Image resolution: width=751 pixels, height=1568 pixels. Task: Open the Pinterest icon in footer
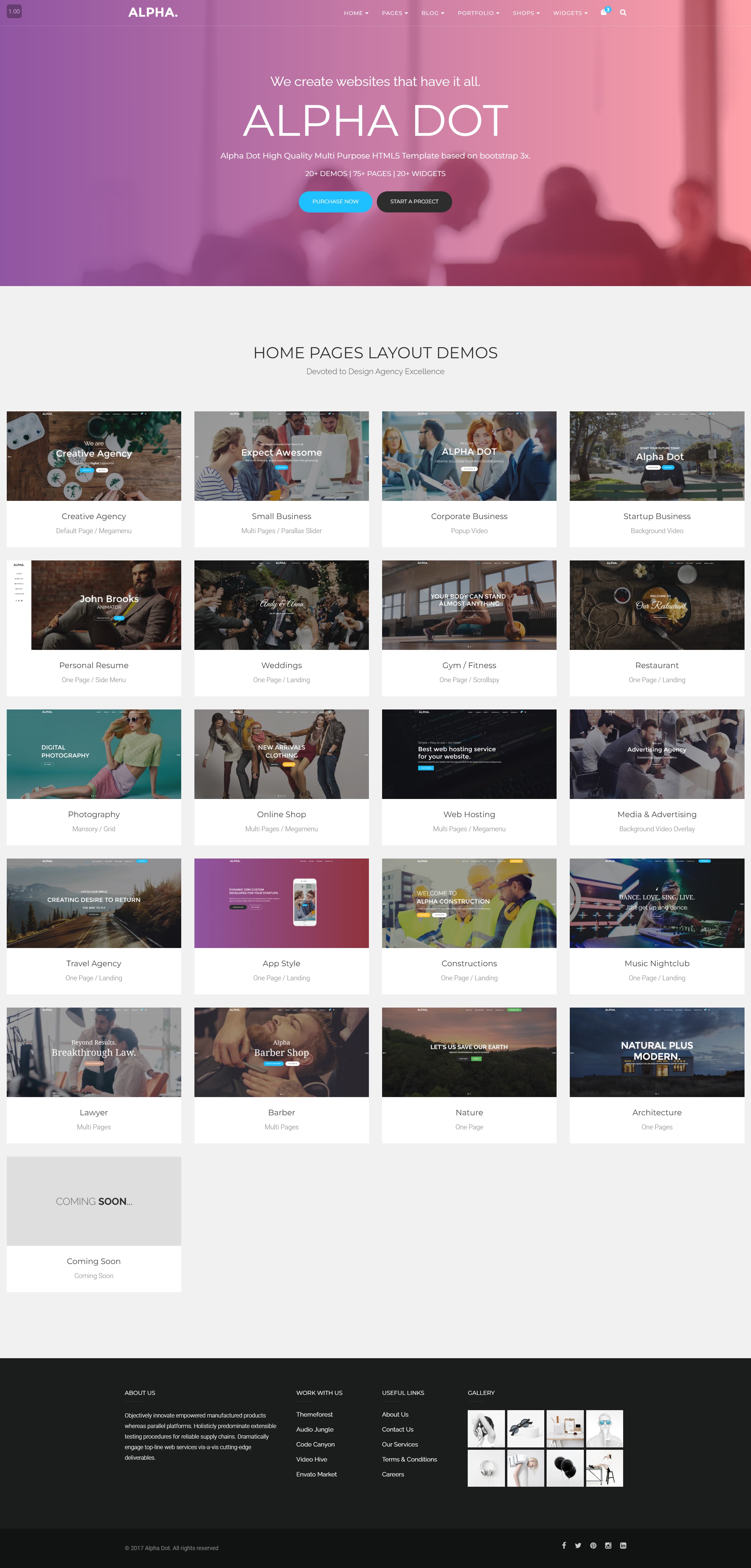point(593,1545)
